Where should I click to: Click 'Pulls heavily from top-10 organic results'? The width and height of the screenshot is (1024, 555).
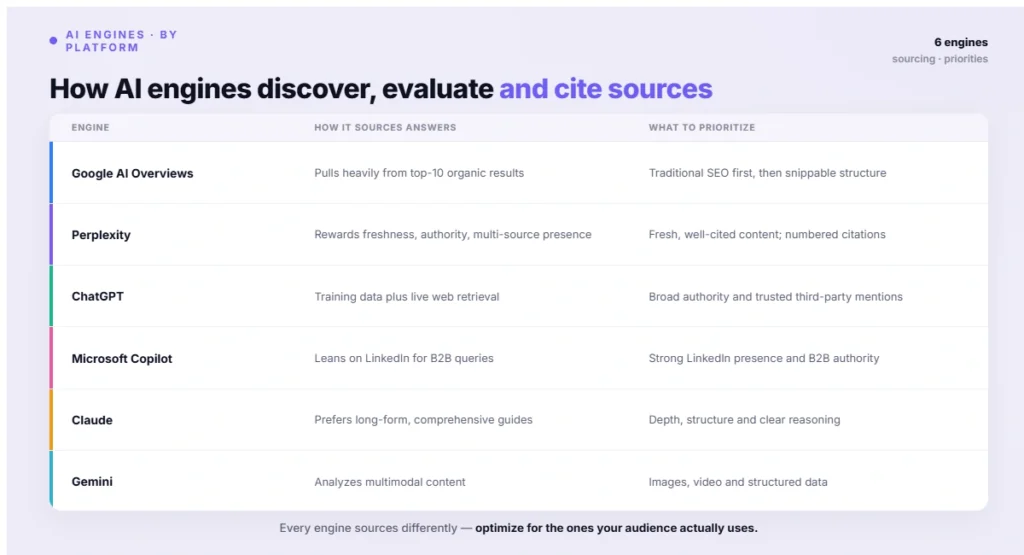pos(419,173)
